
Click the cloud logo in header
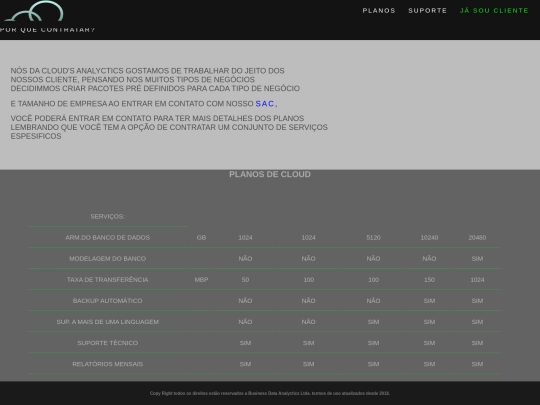(34, 11)
